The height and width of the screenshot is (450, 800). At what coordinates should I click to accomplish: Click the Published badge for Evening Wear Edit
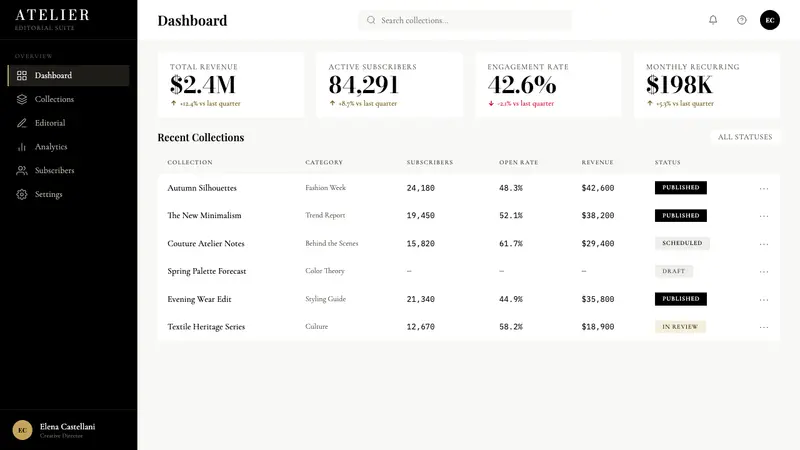681,299
